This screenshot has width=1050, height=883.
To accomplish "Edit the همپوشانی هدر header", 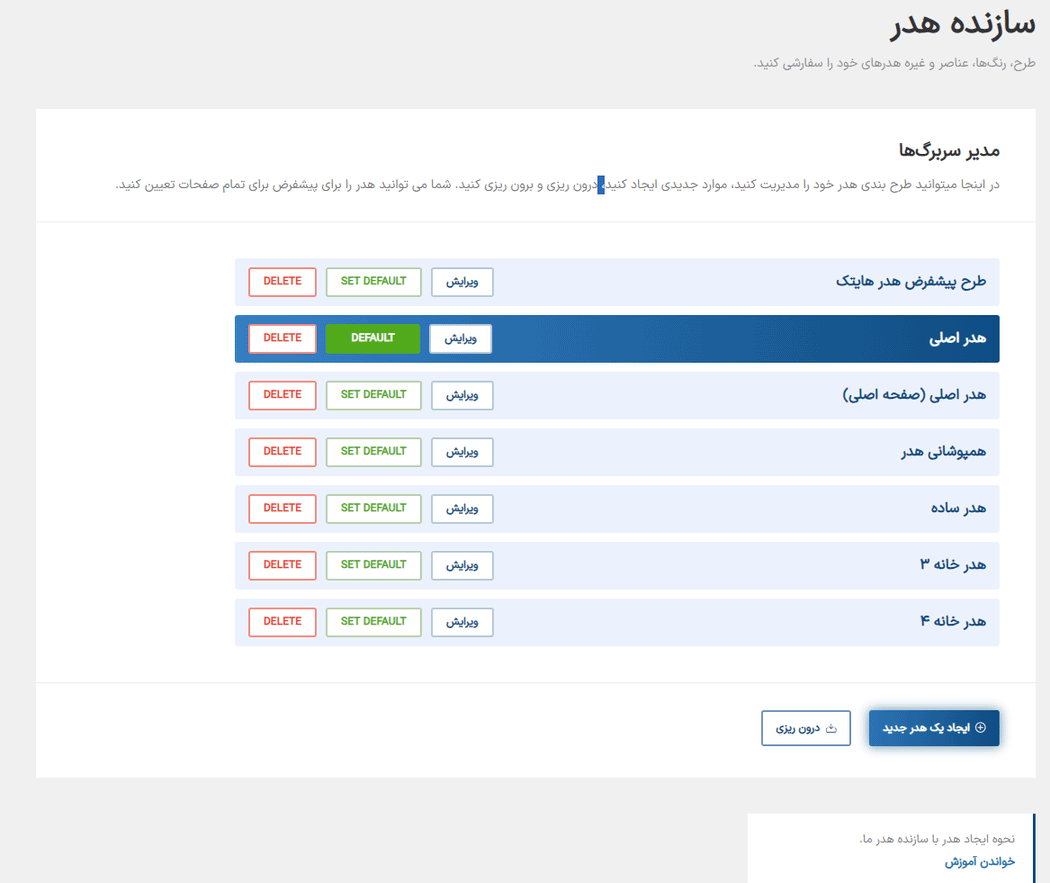I will point(462,453).
